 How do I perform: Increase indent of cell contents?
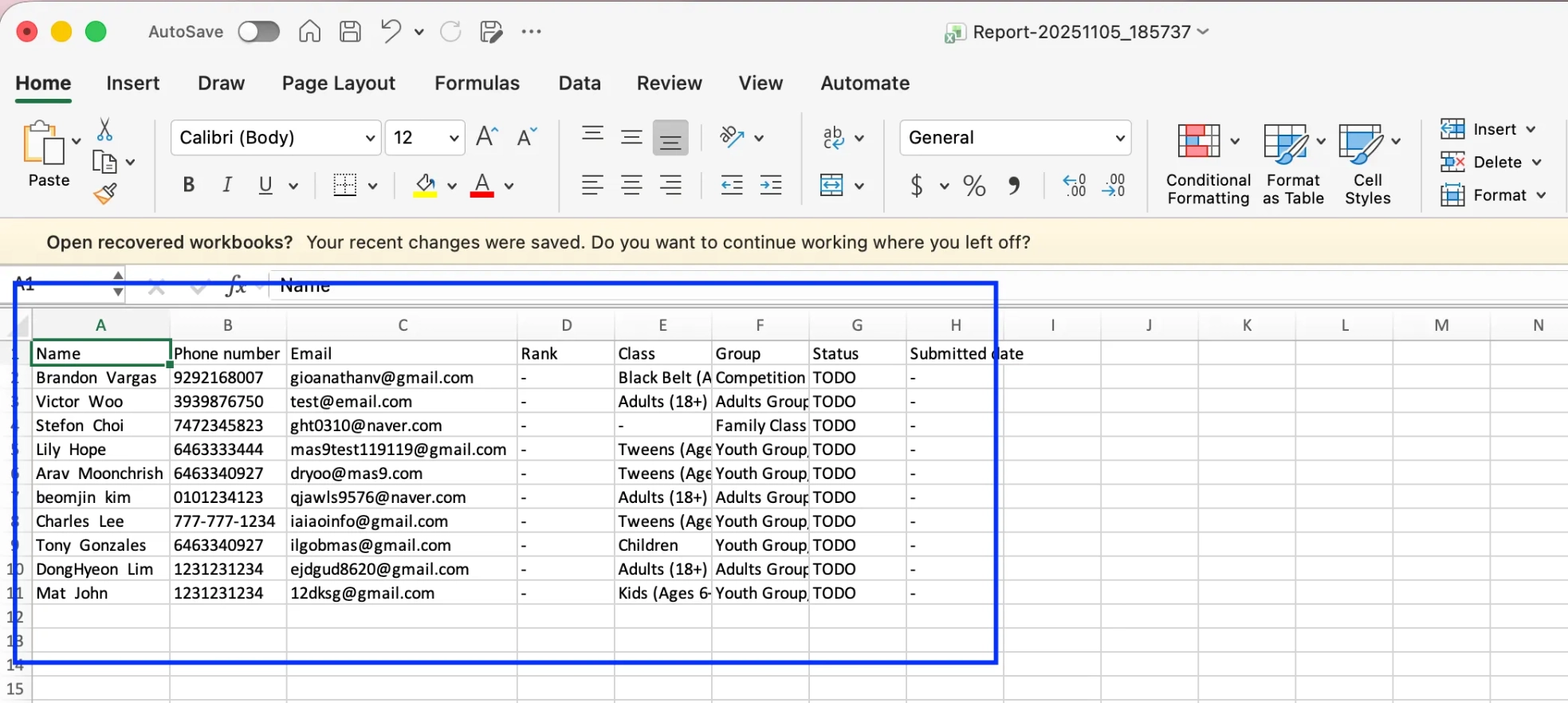(771, 186)
